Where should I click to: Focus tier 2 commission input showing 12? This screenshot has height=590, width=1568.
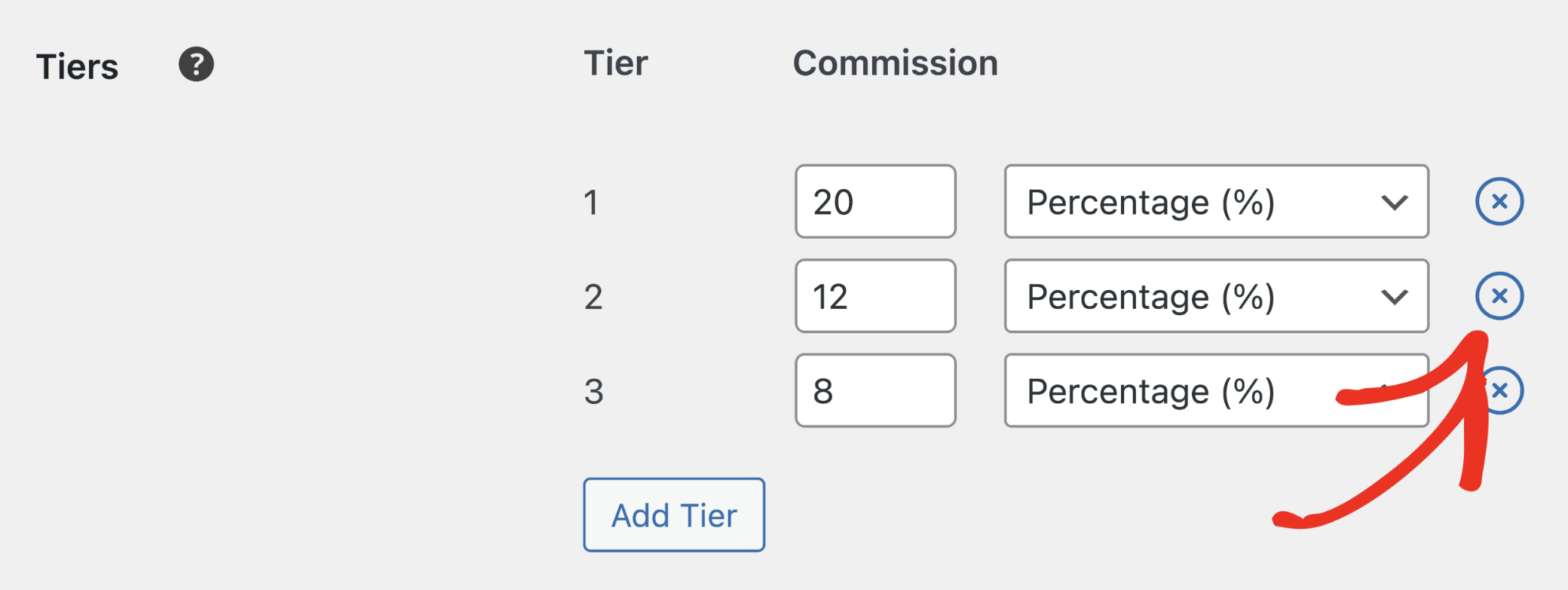pos(875,295)
